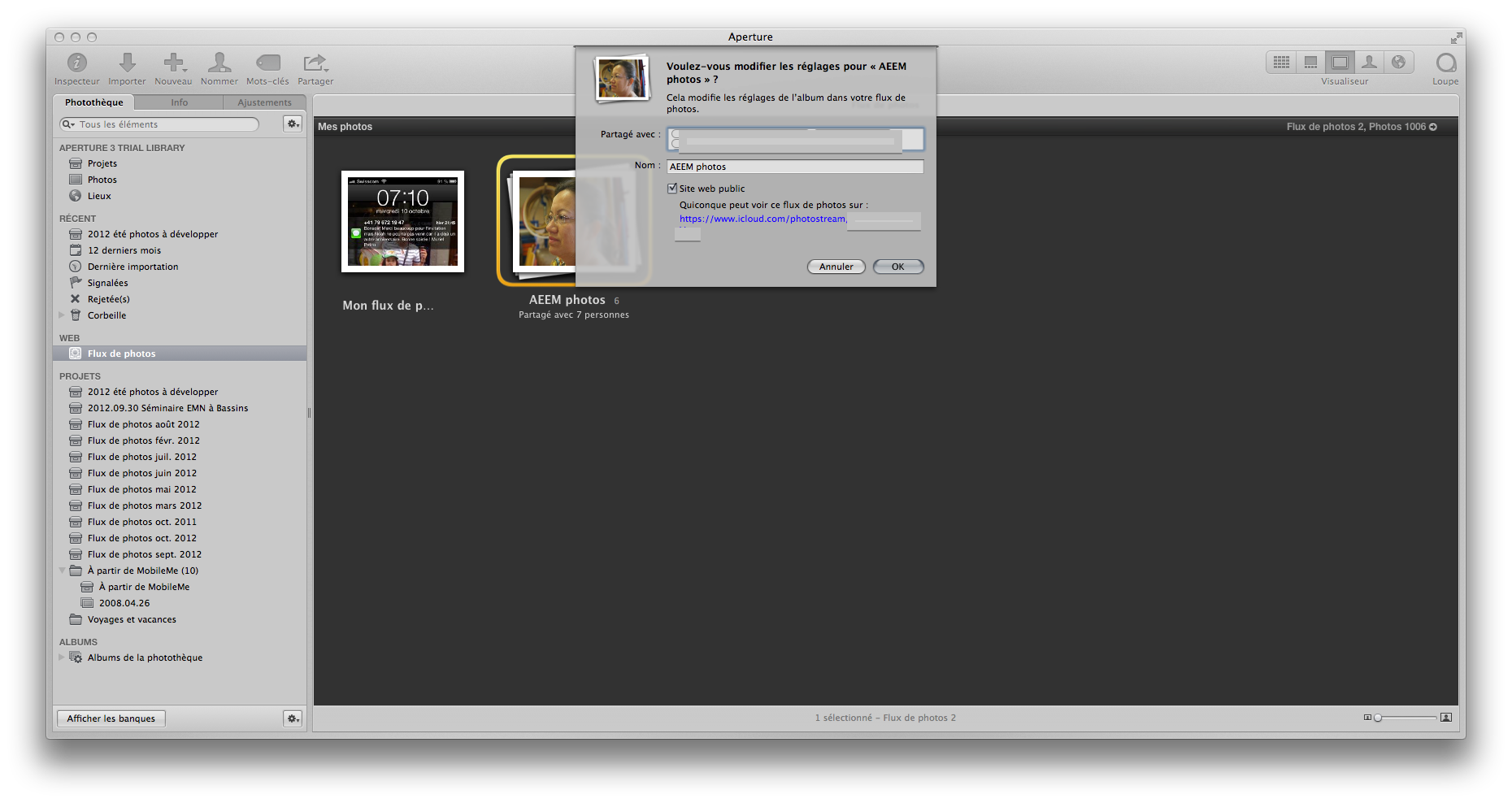The height and width of the screenshot is (803, 1512).
Task: Open the Mots-clés tag icon
Action: point(267,63)
